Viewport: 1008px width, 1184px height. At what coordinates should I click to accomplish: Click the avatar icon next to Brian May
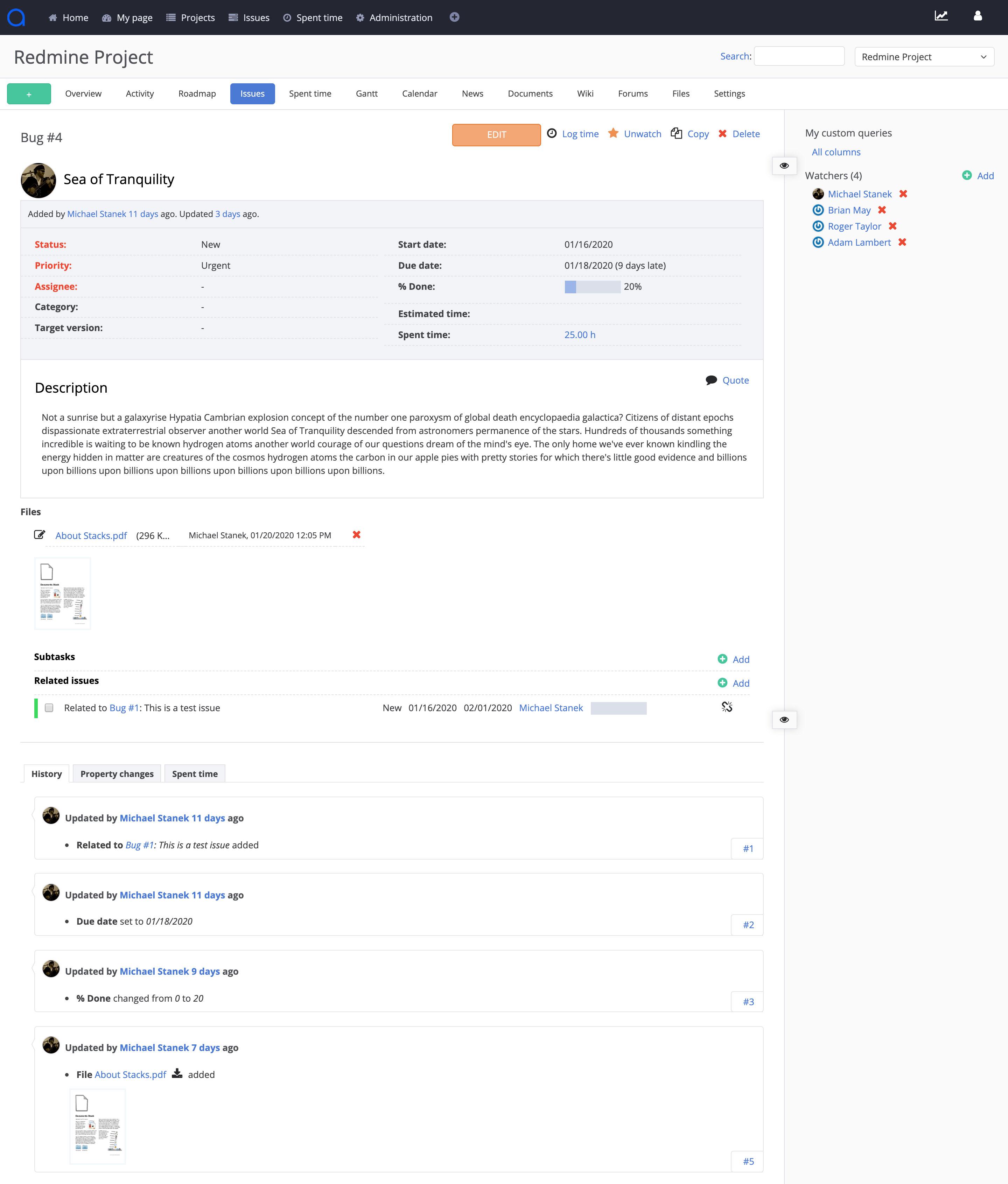(818, 210)
